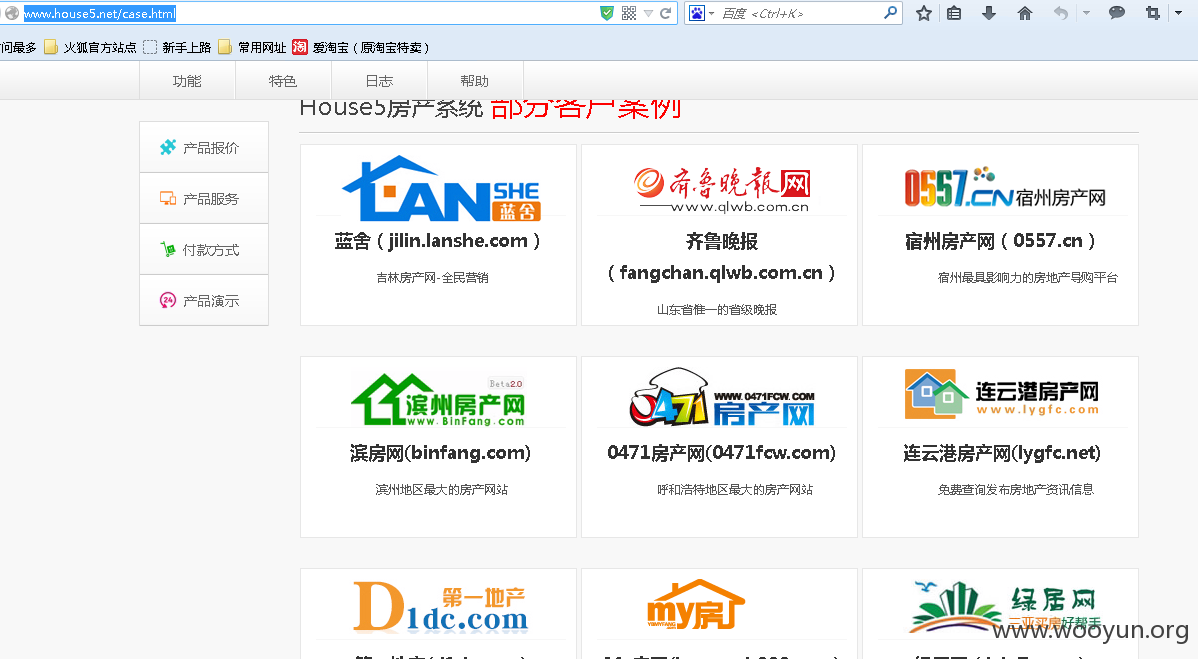Screen dimensions: 1198x659
Task: Switch to the 帮助 tab
Action: [x=474, y=81]
